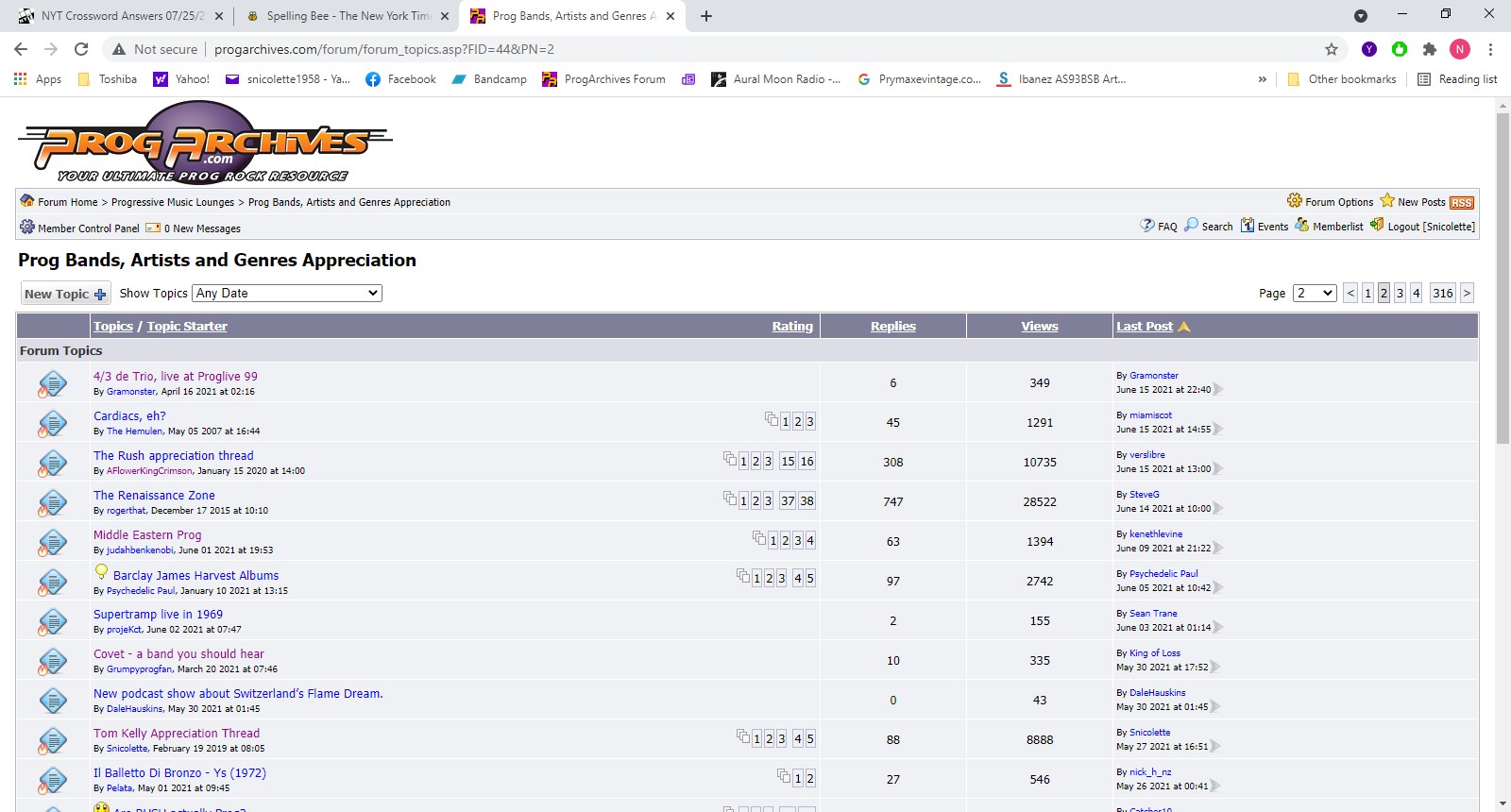This screenshot has height=812, width=1511.
Task: Close the Prog Bands tab
Action: click(671, 16)
